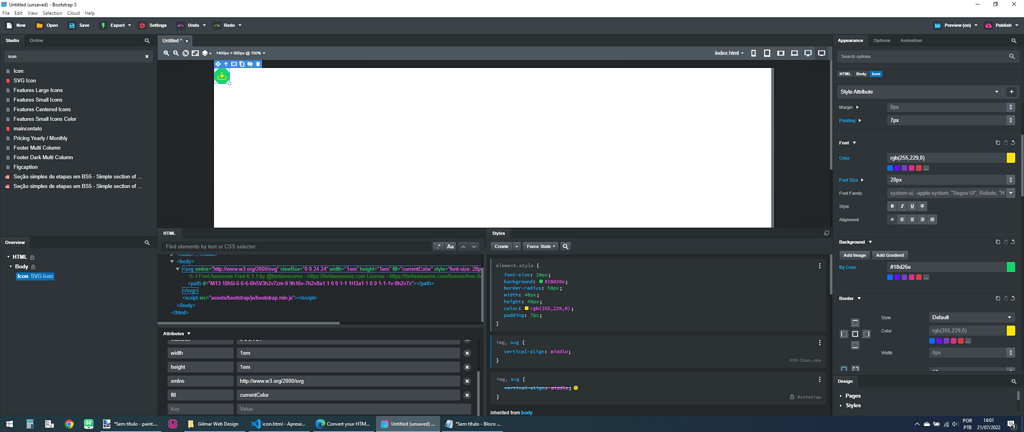Viewport: 1024px width, 432px height.
Task: Select the desktop monitor device size
Action: pyautogui.click(x=808, y=53)
